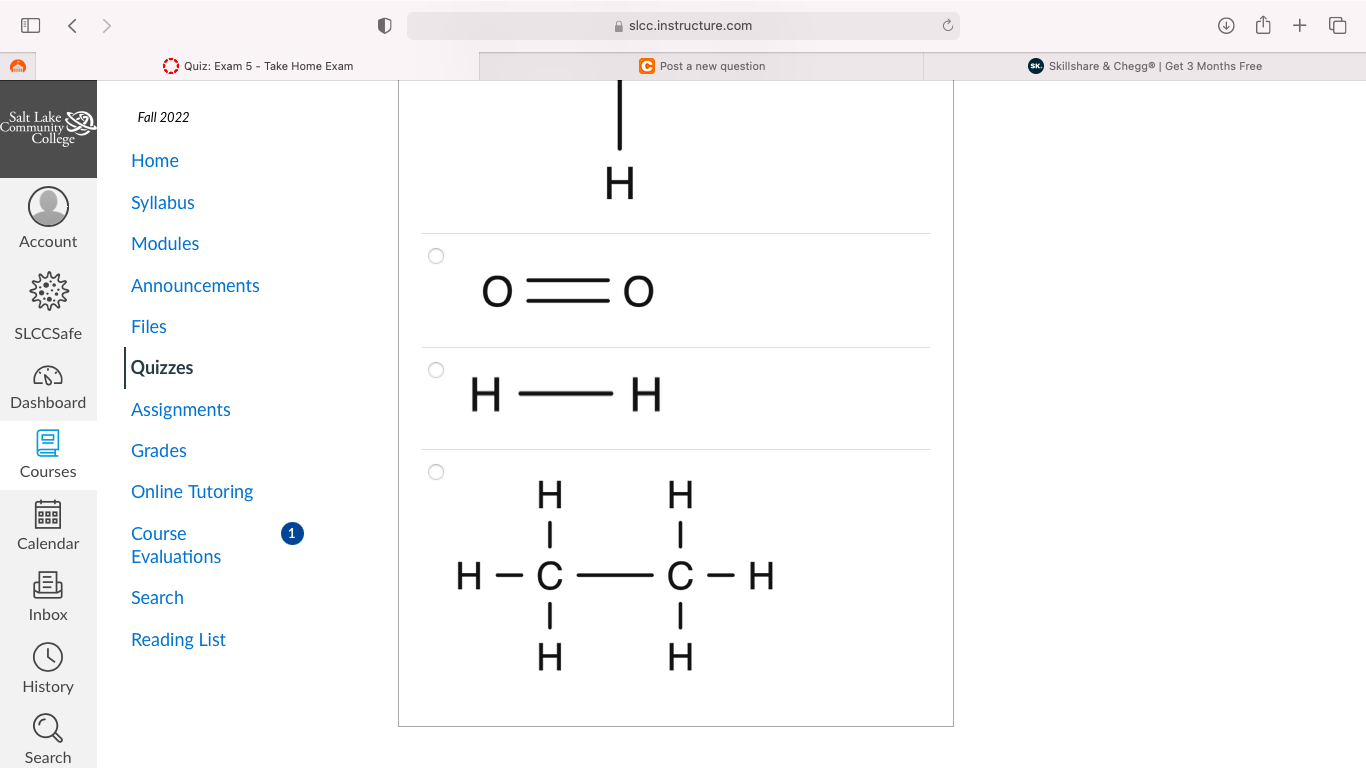Open the Syllabus page

(162, 202)
